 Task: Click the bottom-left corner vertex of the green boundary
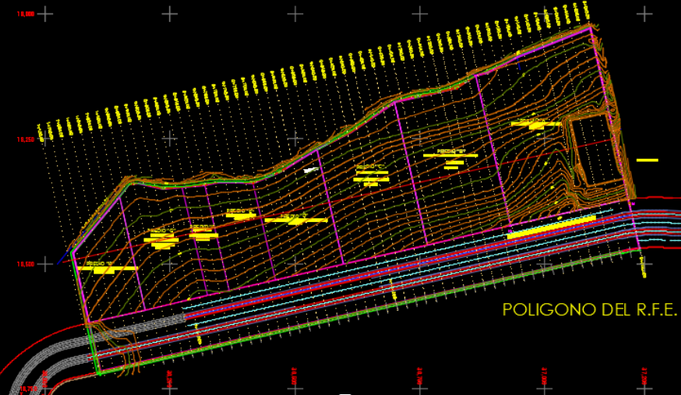pyautogui.click(x=99, y=373)
